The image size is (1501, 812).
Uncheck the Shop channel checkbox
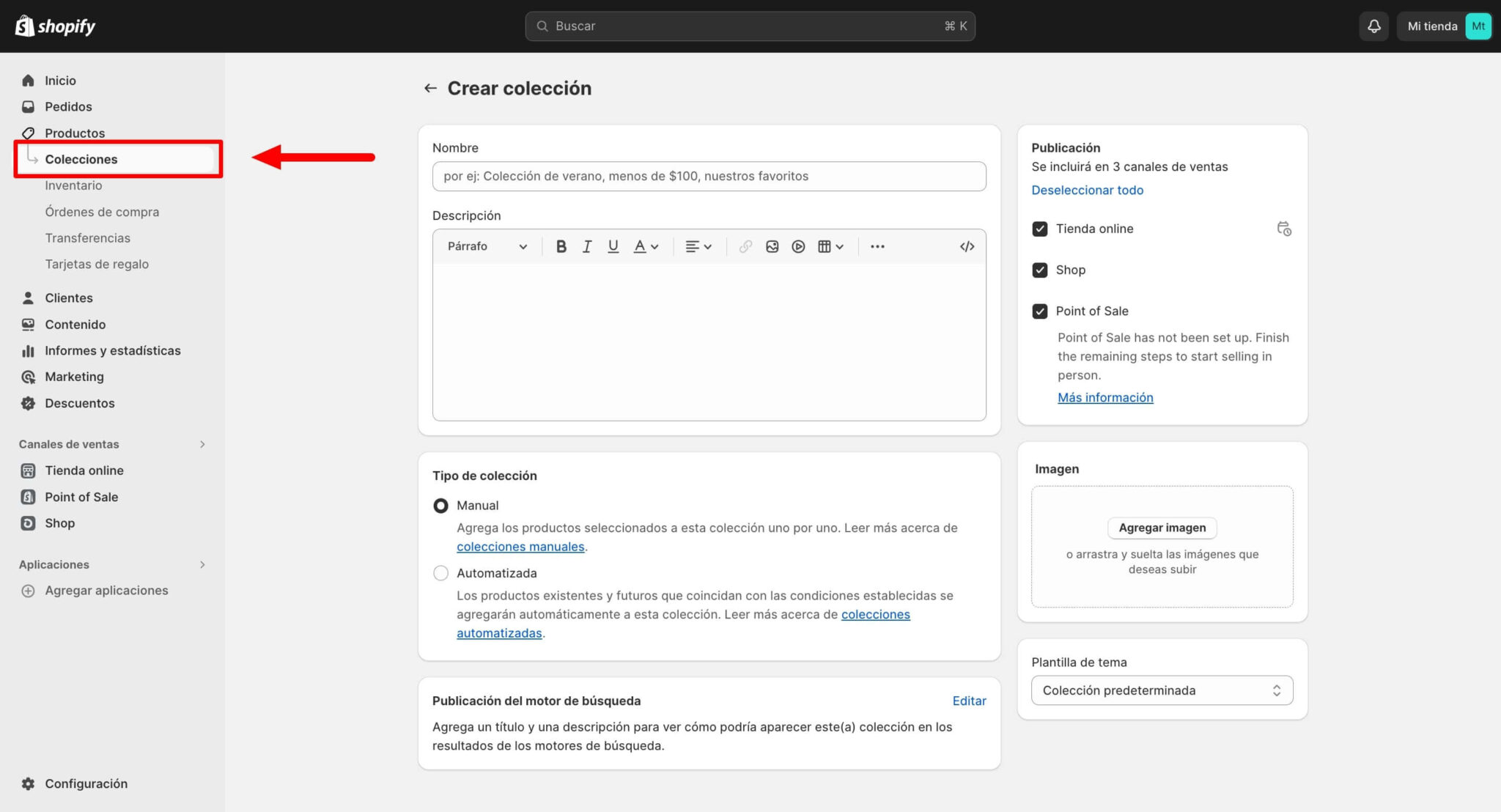[x=1039, y=270]
